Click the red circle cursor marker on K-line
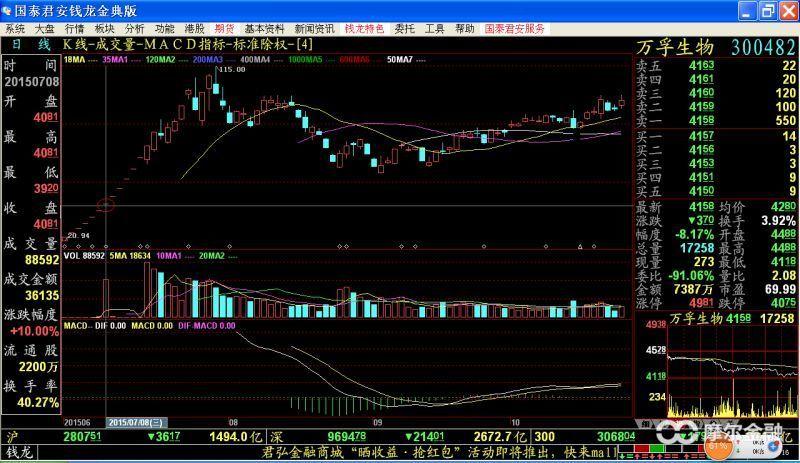The height and width of the screenshot is (463, 800). [x=106, y=205]
